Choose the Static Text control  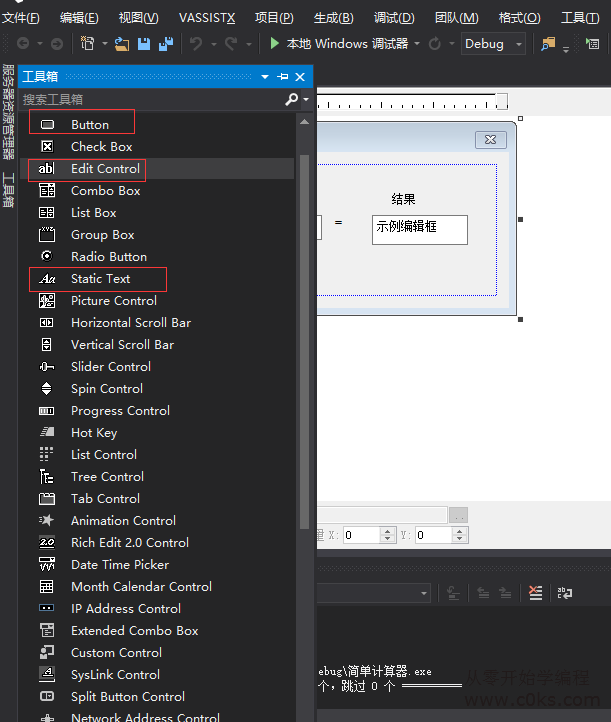point(100,279)
